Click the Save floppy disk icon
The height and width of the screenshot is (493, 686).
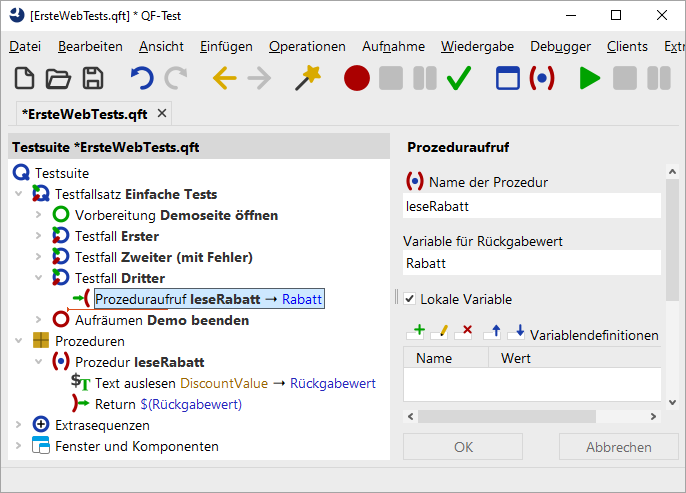[93, 78]
